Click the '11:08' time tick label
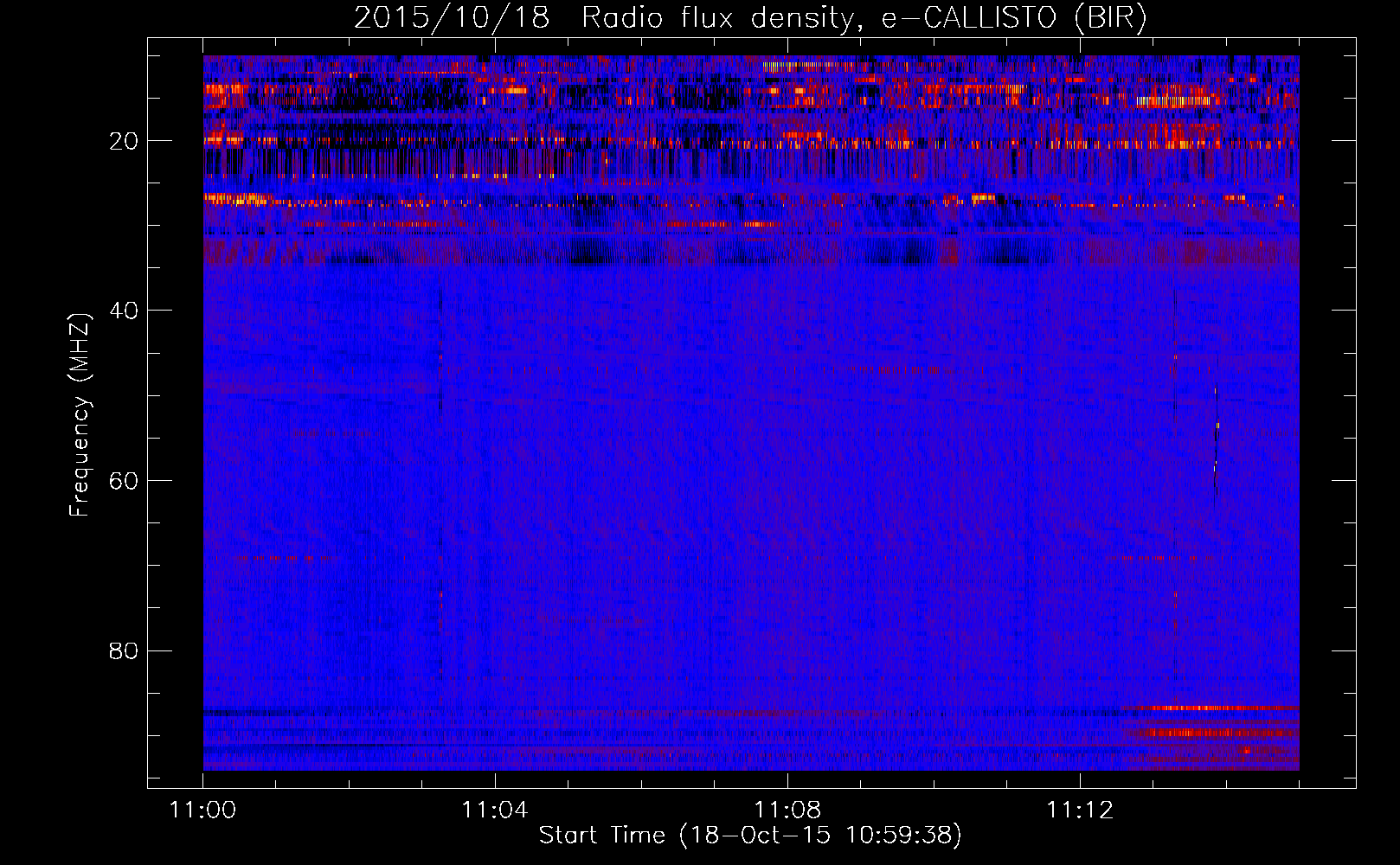Viewport: 1400px width, 865px height. click(x=787, y=811)
